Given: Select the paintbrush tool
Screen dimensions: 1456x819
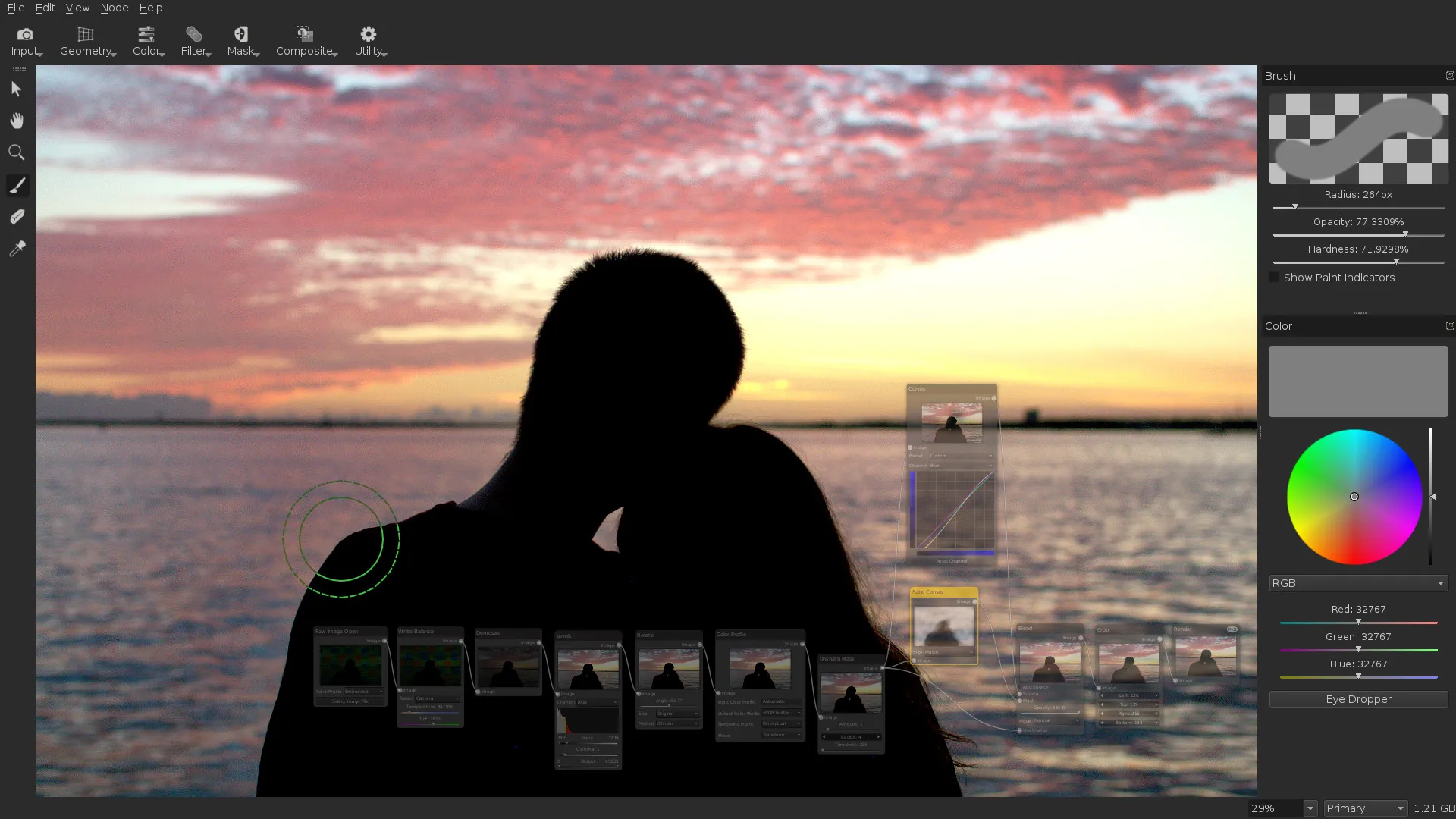Looking at the screenshot, I should (x=16, y=184).
